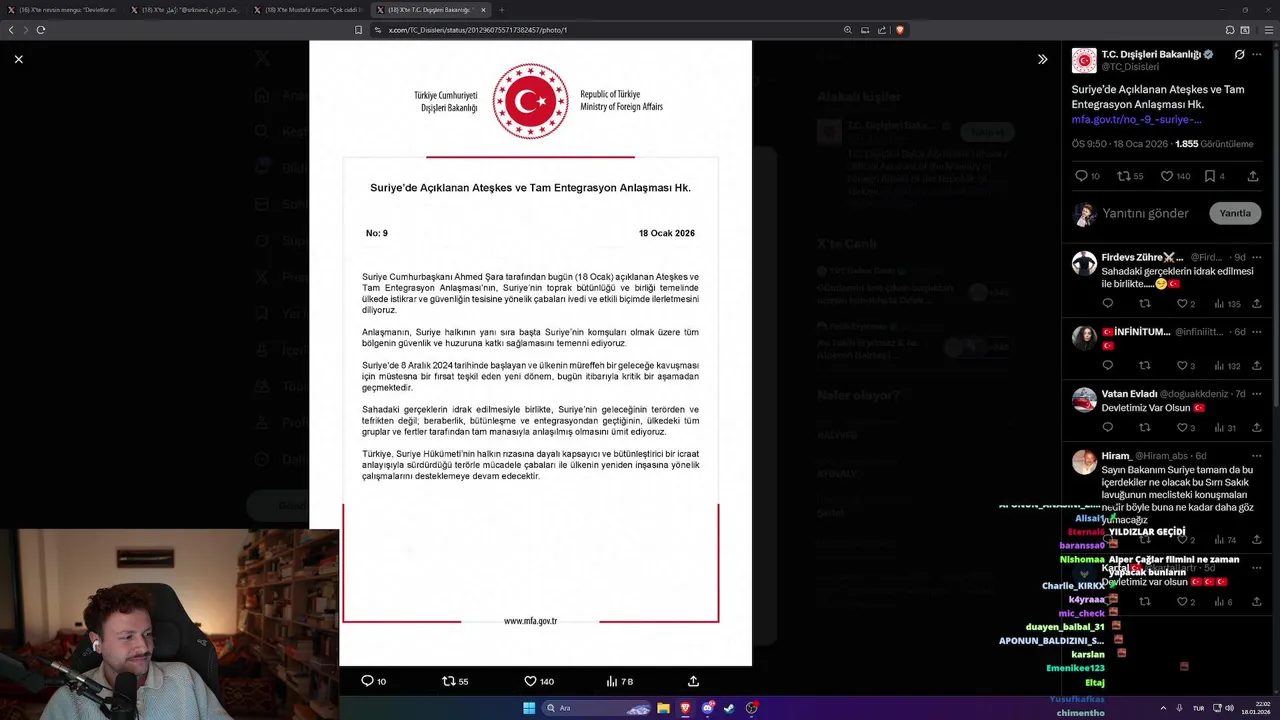Click the ministry statement document image
Screen dimensions: 1280x720
tap(530, 353)
